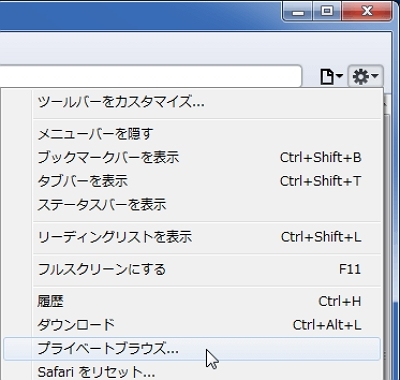
Task: Select リーディングリストを表示 menu item
Action: point(192,237)
